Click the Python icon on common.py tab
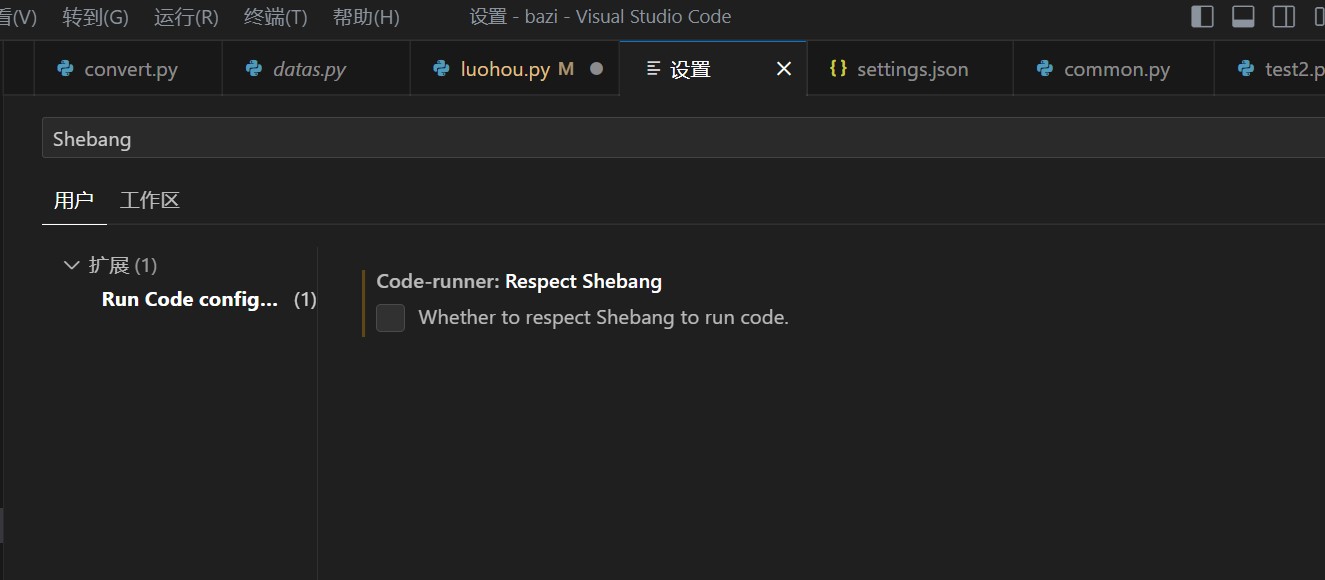This screenshot has width=1325, height=580. pos(1045,69)
